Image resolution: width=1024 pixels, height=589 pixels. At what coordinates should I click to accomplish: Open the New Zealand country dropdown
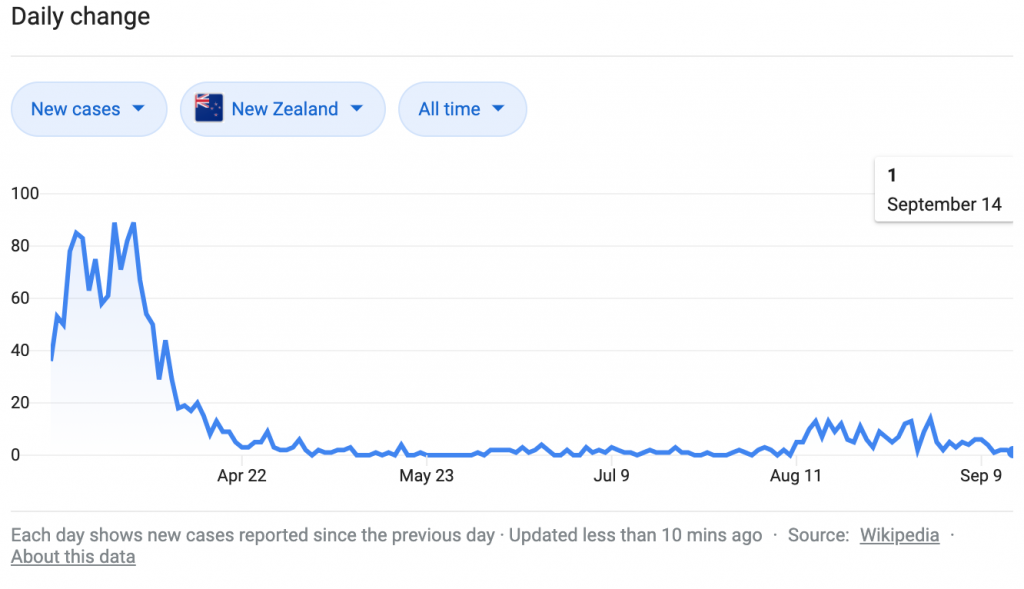(x=283, y=109)
